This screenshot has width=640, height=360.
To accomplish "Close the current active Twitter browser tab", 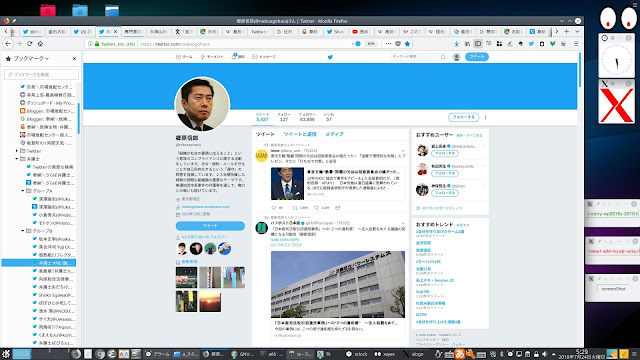I will tap(115, 31).
